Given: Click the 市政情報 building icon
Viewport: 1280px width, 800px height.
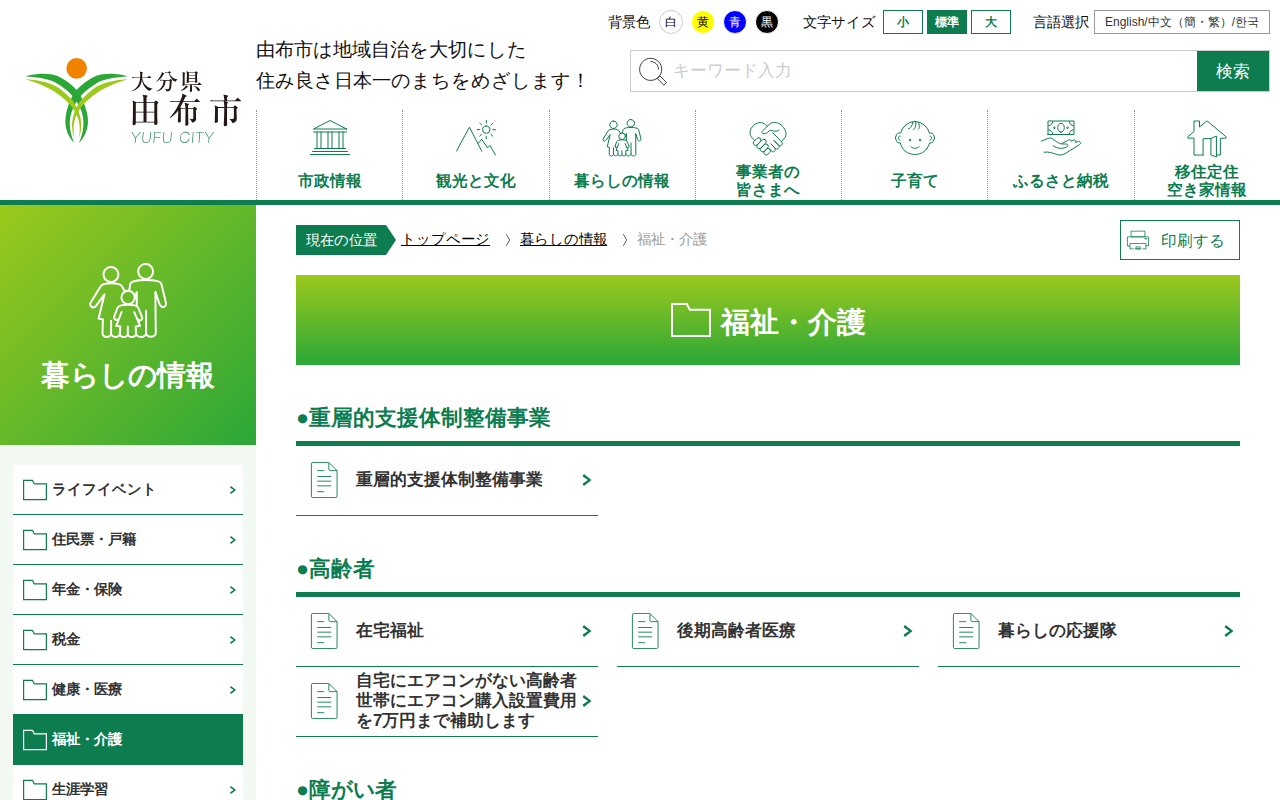Looking at the screenshot, I should [329, 138].
